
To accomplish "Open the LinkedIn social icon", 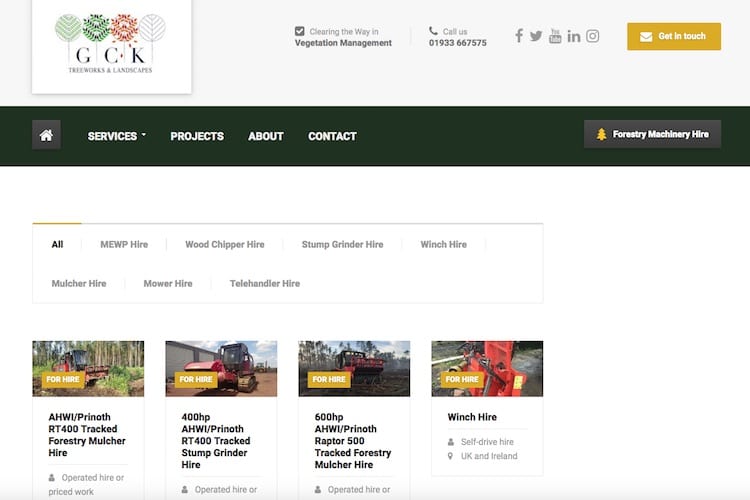I will pyautogui.click(x=574, y=36).
